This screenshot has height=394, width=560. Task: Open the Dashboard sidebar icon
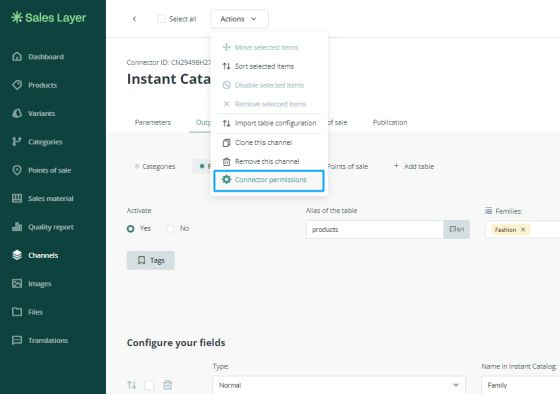click(17, 56)
